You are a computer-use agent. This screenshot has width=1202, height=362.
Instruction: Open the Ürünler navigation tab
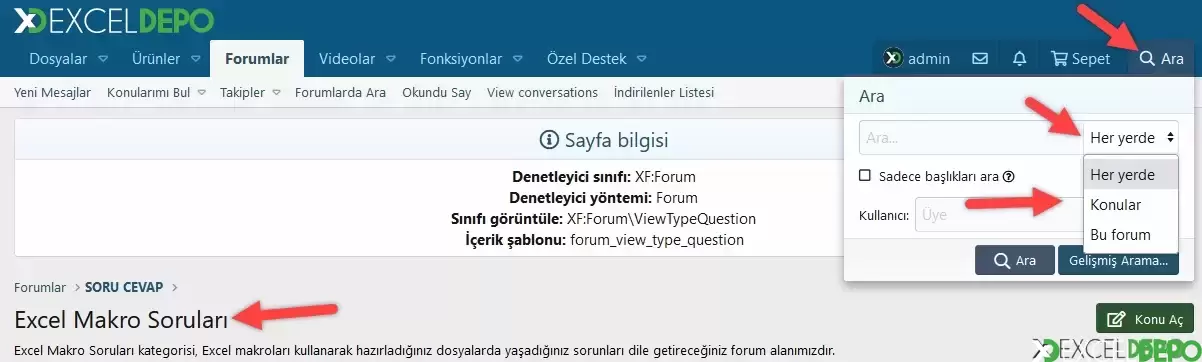pos(155,59)
